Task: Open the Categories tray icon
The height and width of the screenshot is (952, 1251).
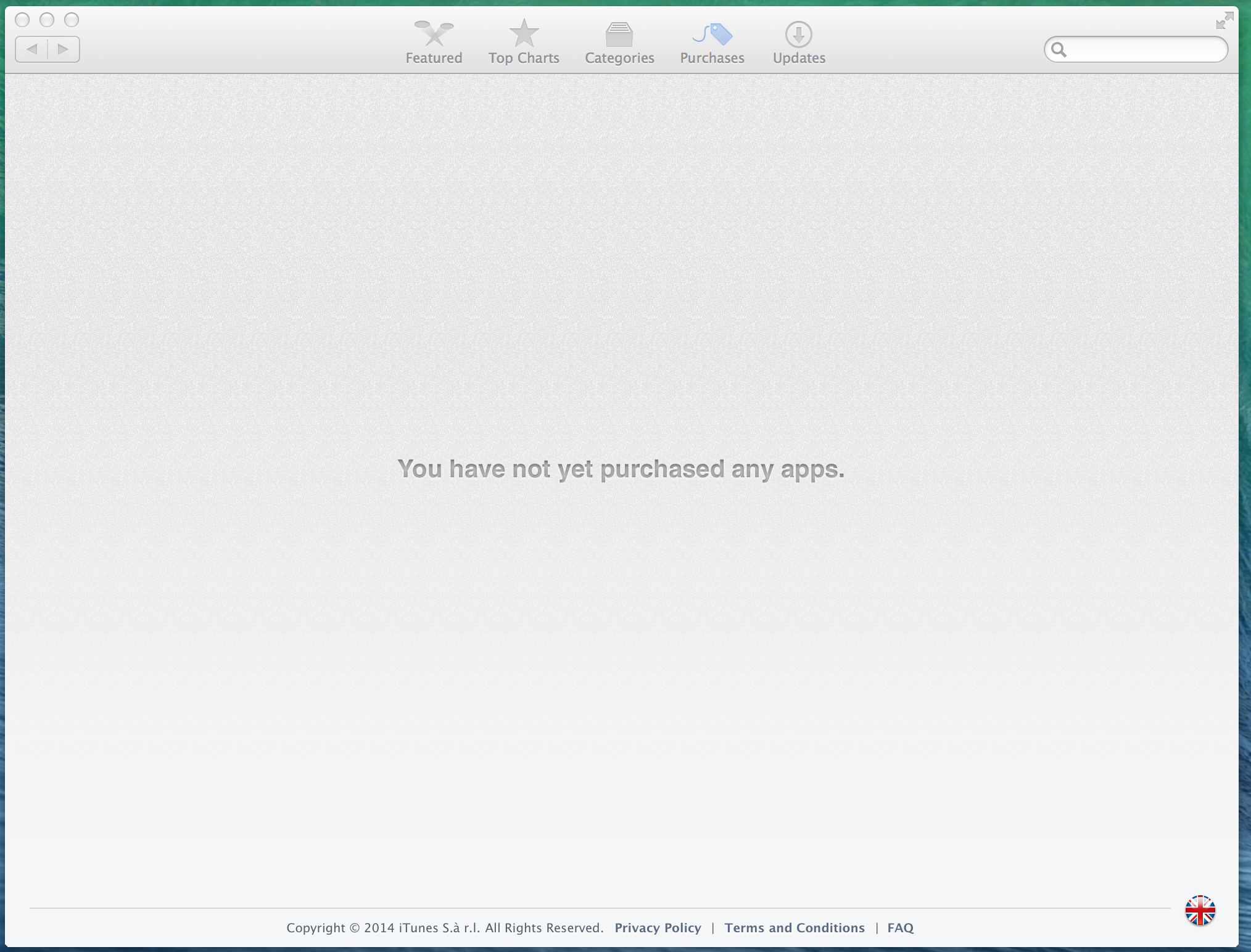Action: pos(619,35)
